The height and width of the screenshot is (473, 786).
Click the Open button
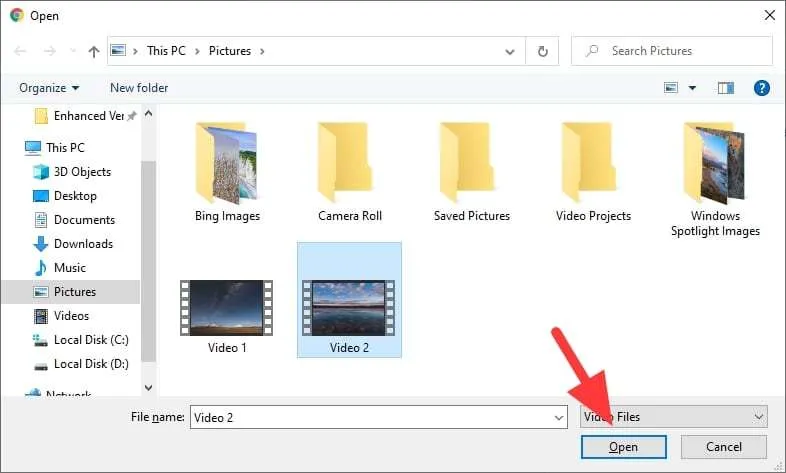point(624,447)
